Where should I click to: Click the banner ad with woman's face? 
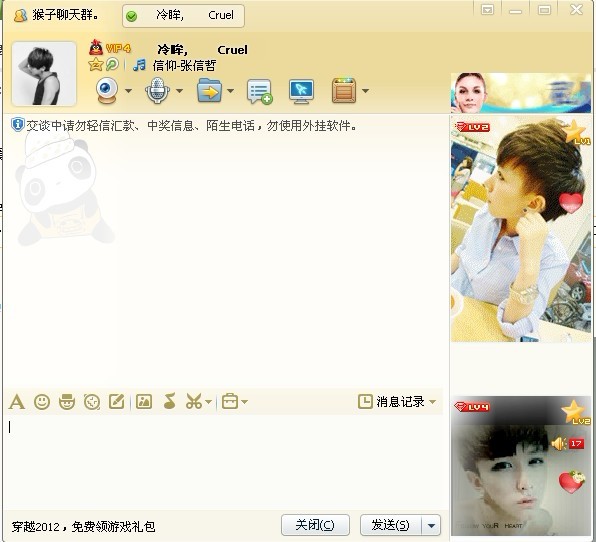[x=521, y=93]
